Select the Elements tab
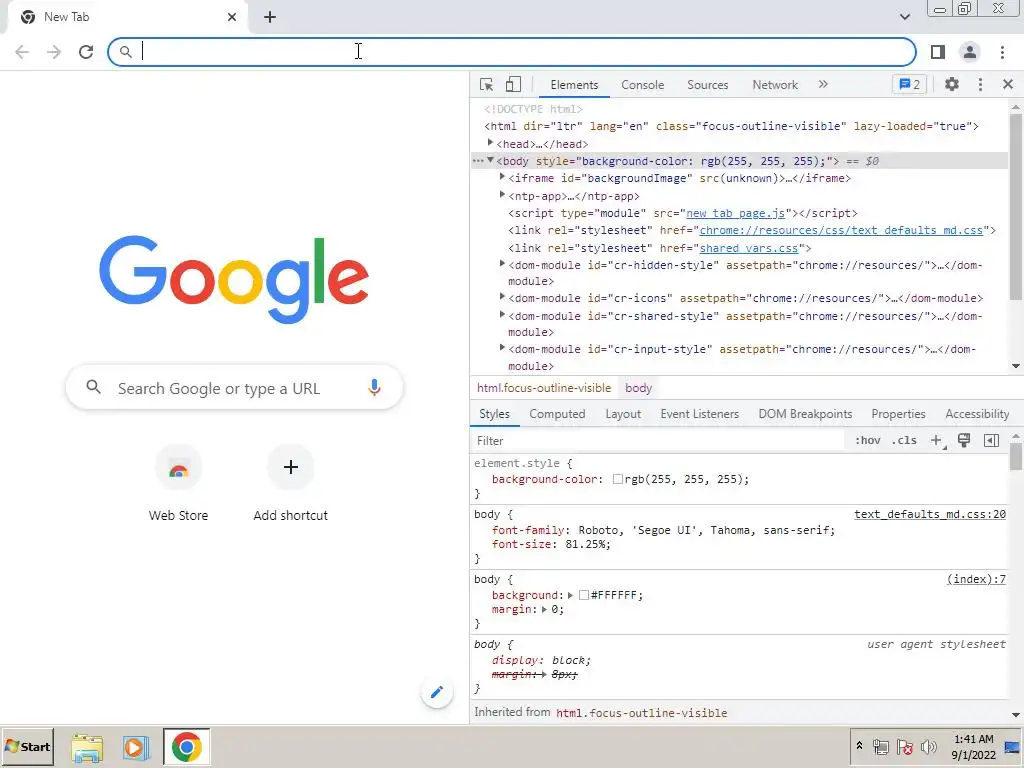The width and height of the screenshot is (1024, 768). pos(574,85)
